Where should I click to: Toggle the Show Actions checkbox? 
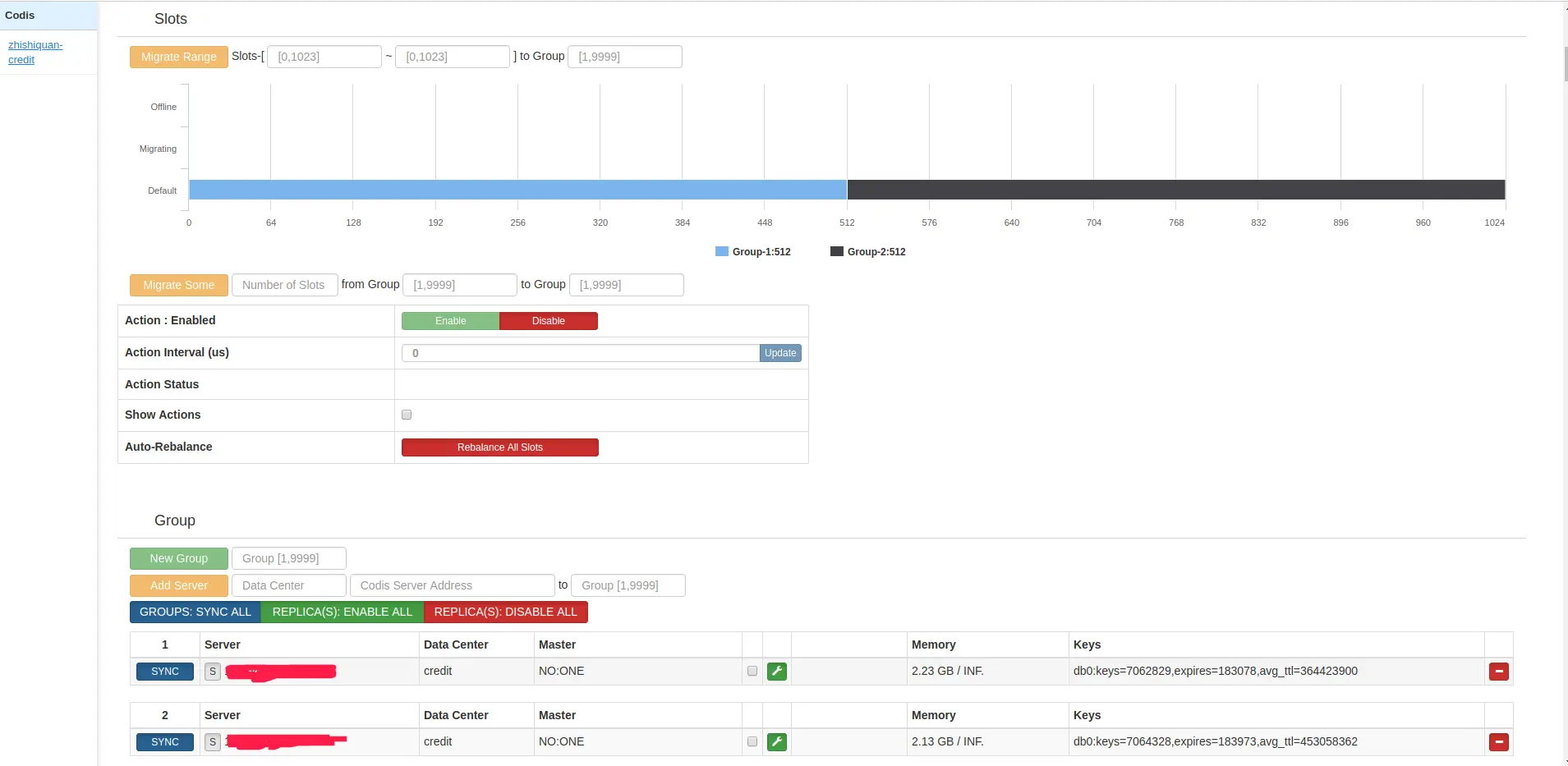point(407,415)
